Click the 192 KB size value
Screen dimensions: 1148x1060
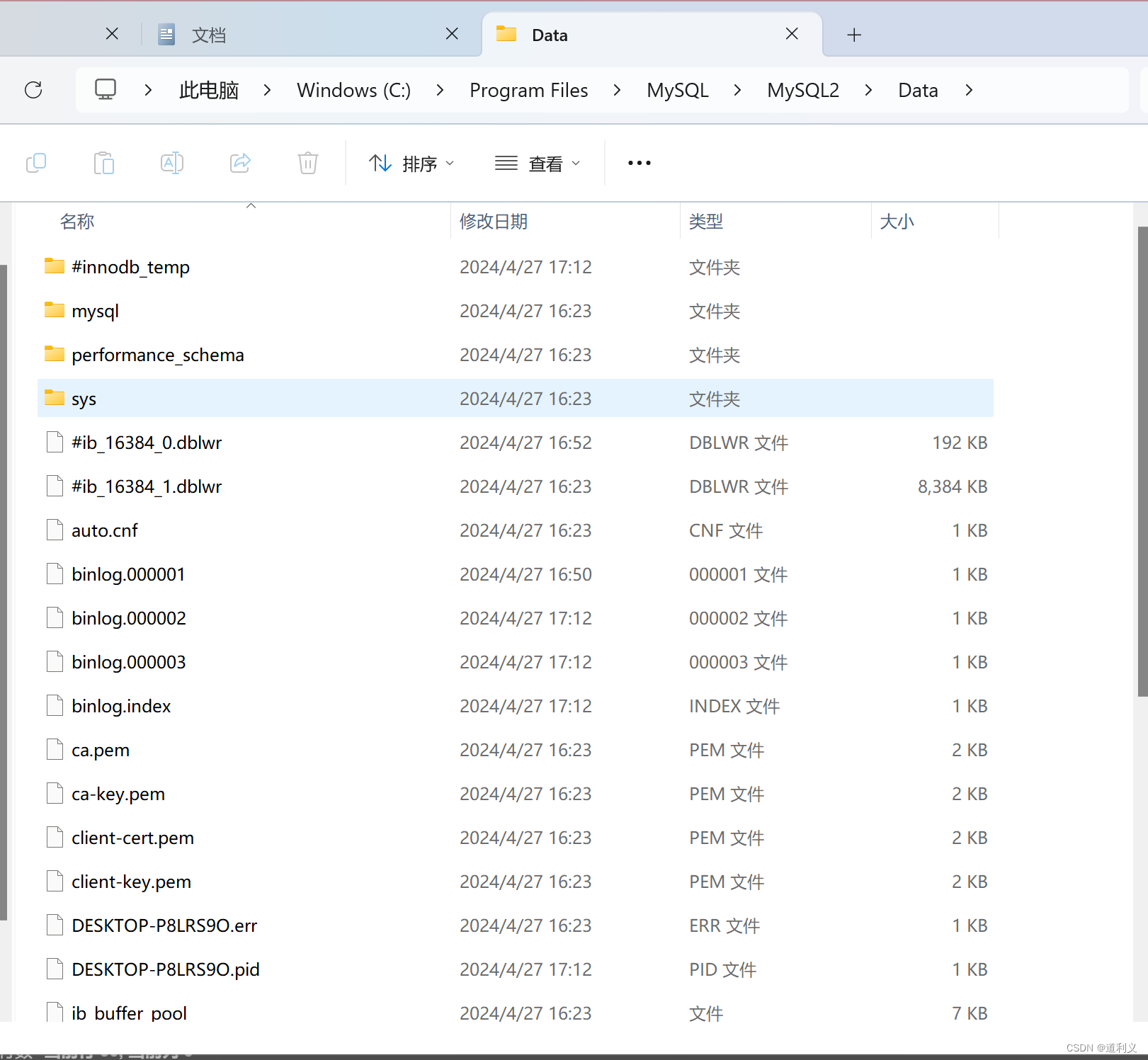pyautogui.click(x=960, y=443)
